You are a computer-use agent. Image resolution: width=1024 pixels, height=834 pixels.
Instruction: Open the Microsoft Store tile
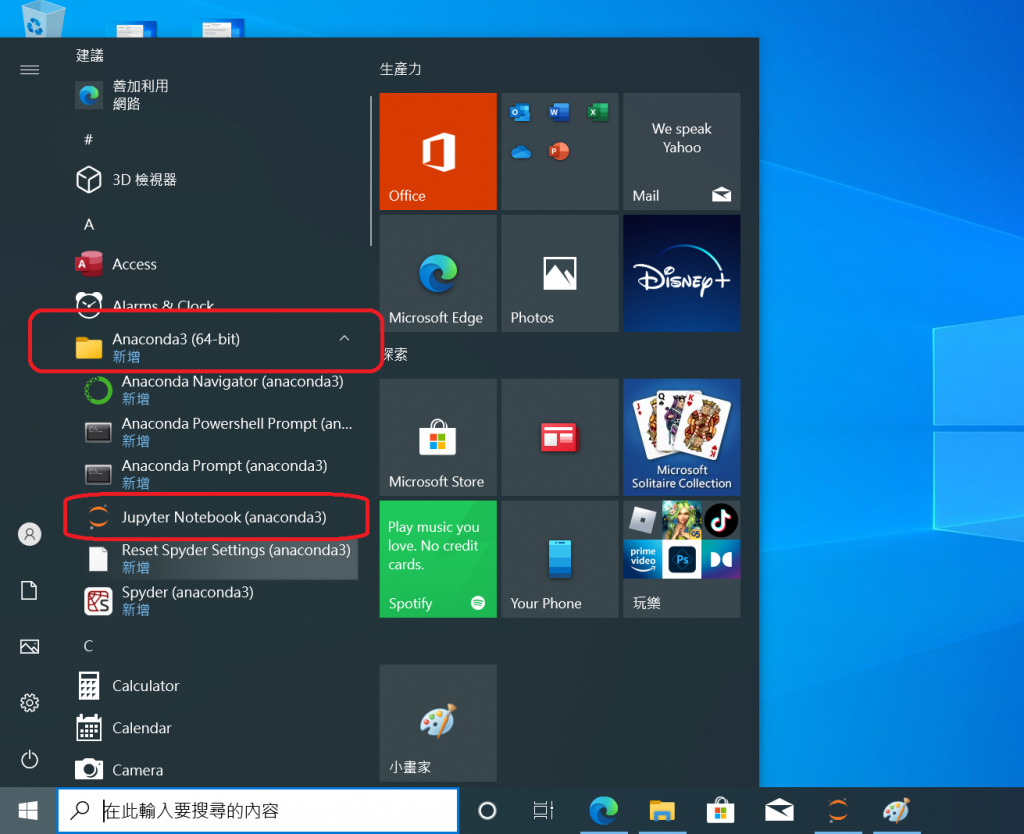[x=438, y=437]
